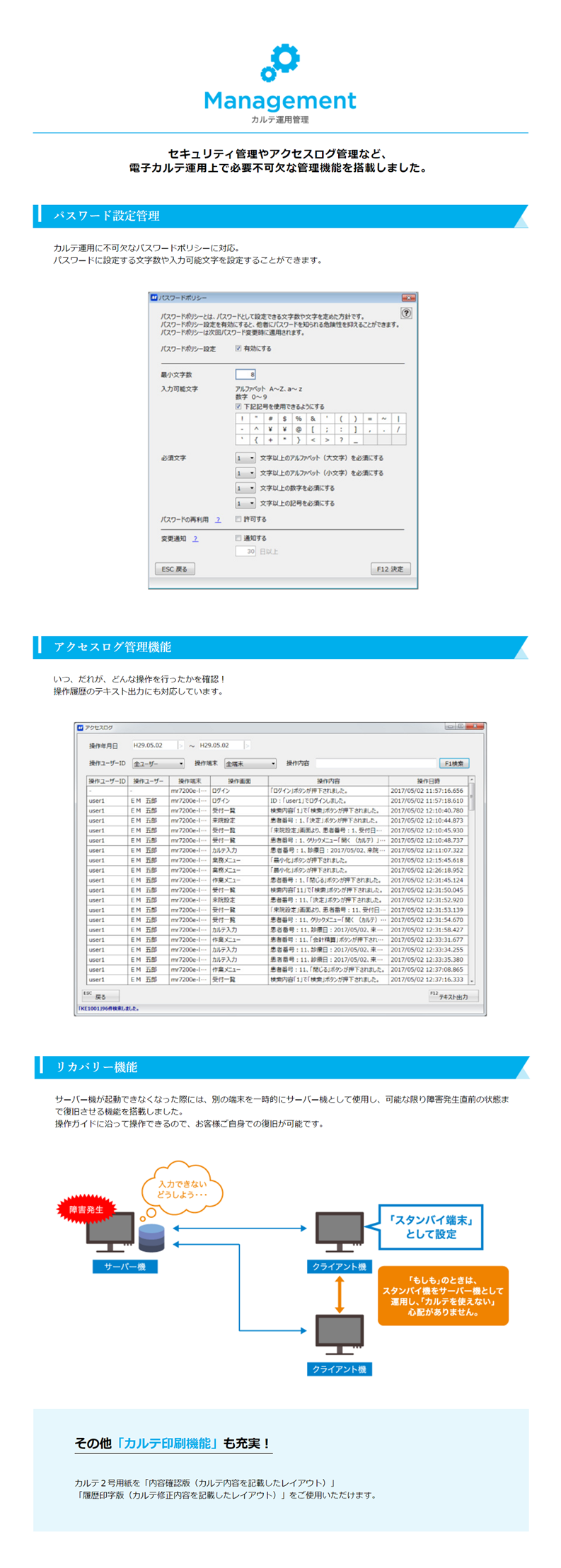Sort by 操作画面 column header

click(x=239, y=782)
